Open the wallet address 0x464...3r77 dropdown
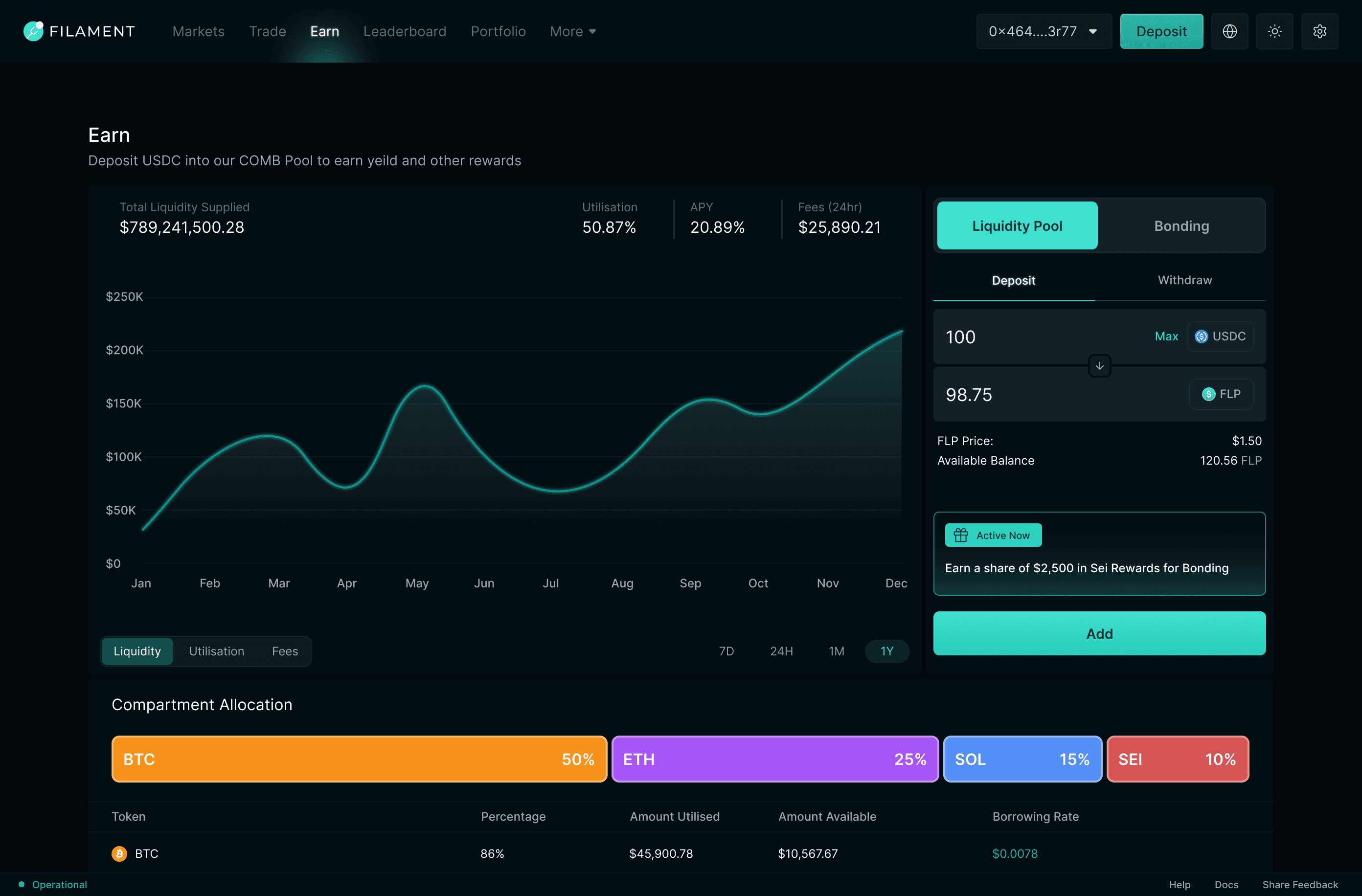The image size is (1362, 896). (1043, 31)
